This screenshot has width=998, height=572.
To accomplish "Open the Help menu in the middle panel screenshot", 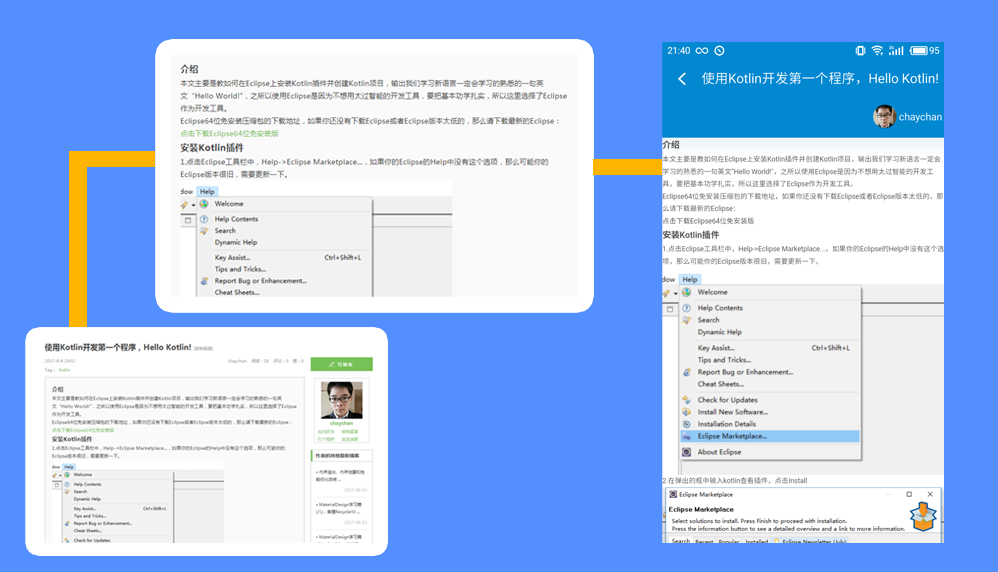I will click(x=207, y=192).
